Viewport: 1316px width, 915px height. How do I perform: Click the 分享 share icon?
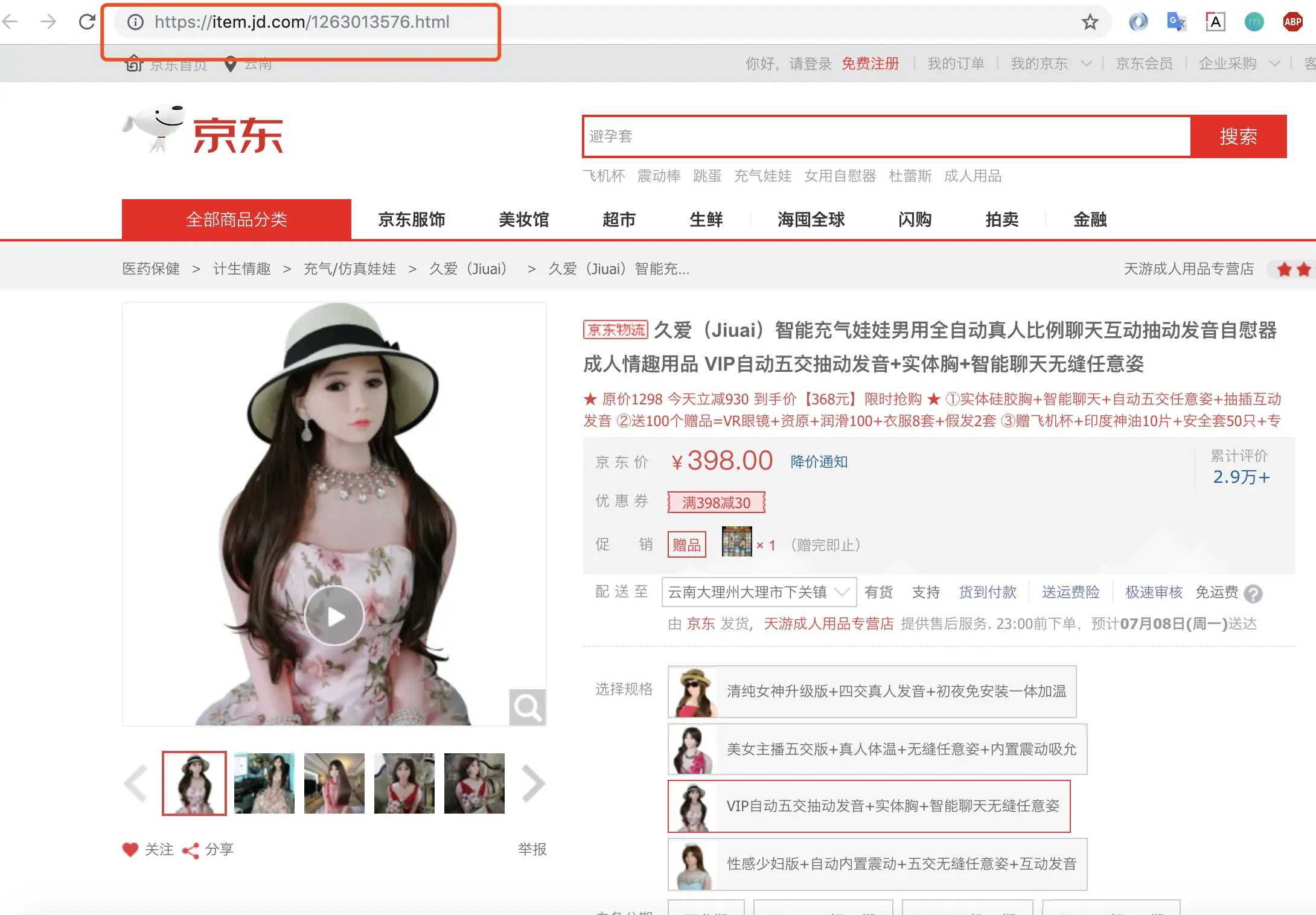pos(191,850)
